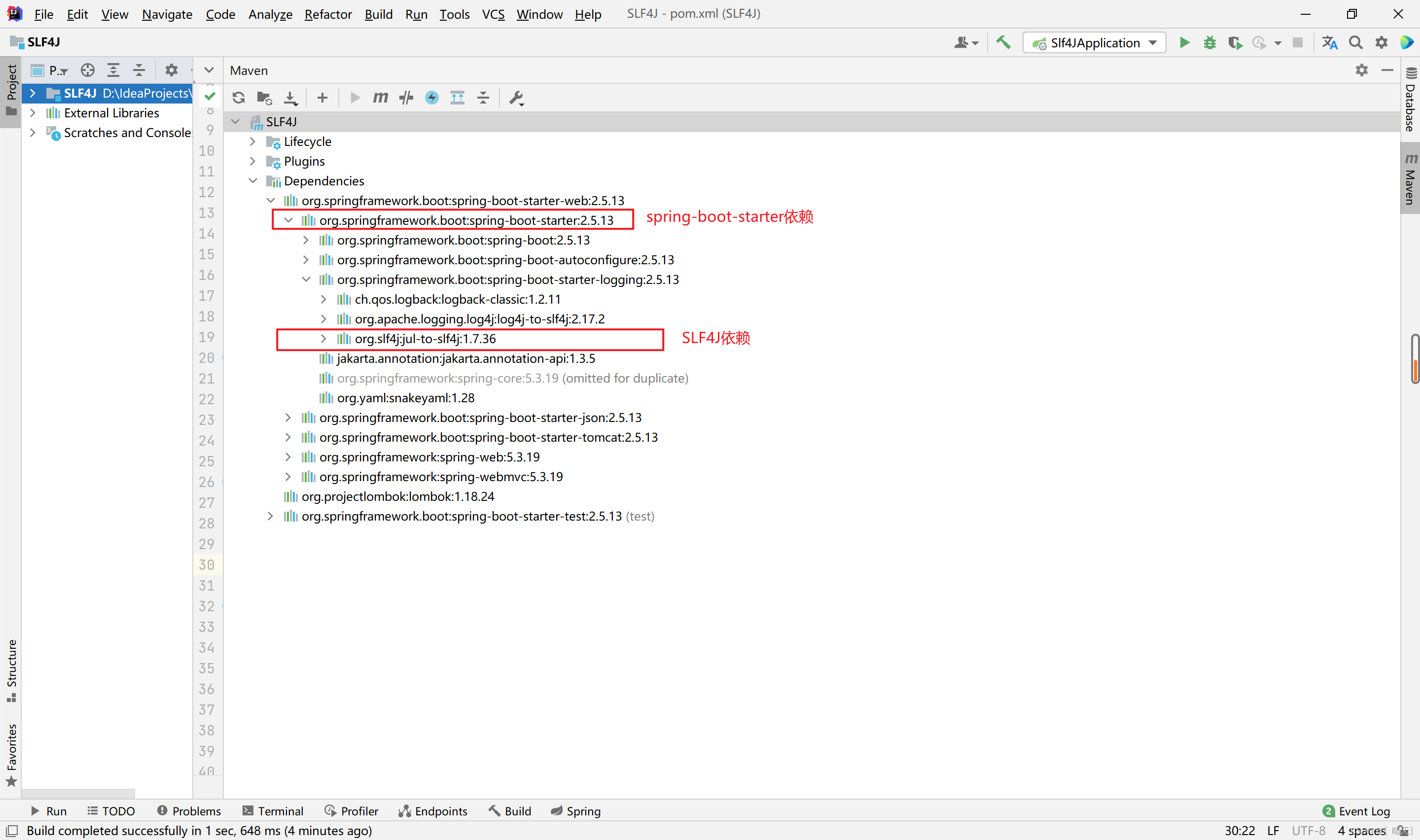Open the translate icon in toolbar

click(x=1329, y=42)
